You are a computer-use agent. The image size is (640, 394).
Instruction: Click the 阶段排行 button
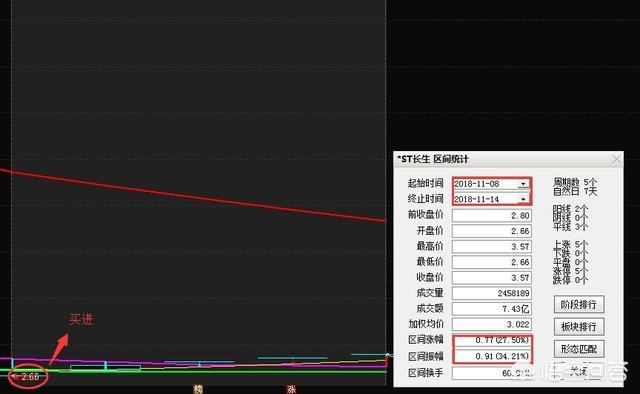(x=579, y=305)
